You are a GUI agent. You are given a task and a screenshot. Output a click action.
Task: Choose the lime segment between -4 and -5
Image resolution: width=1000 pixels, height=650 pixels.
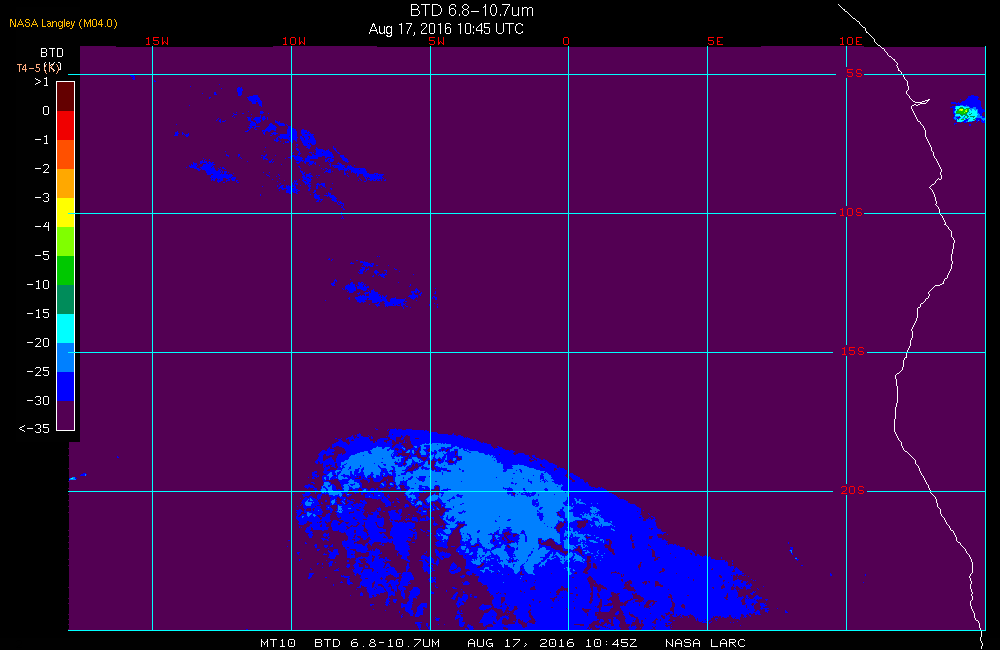pyautogui.click(x=66, y=241)
